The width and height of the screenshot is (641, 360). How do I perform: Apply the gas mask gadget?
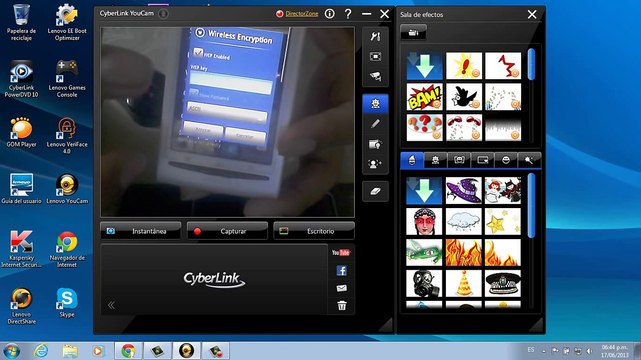tap(424, 283)
